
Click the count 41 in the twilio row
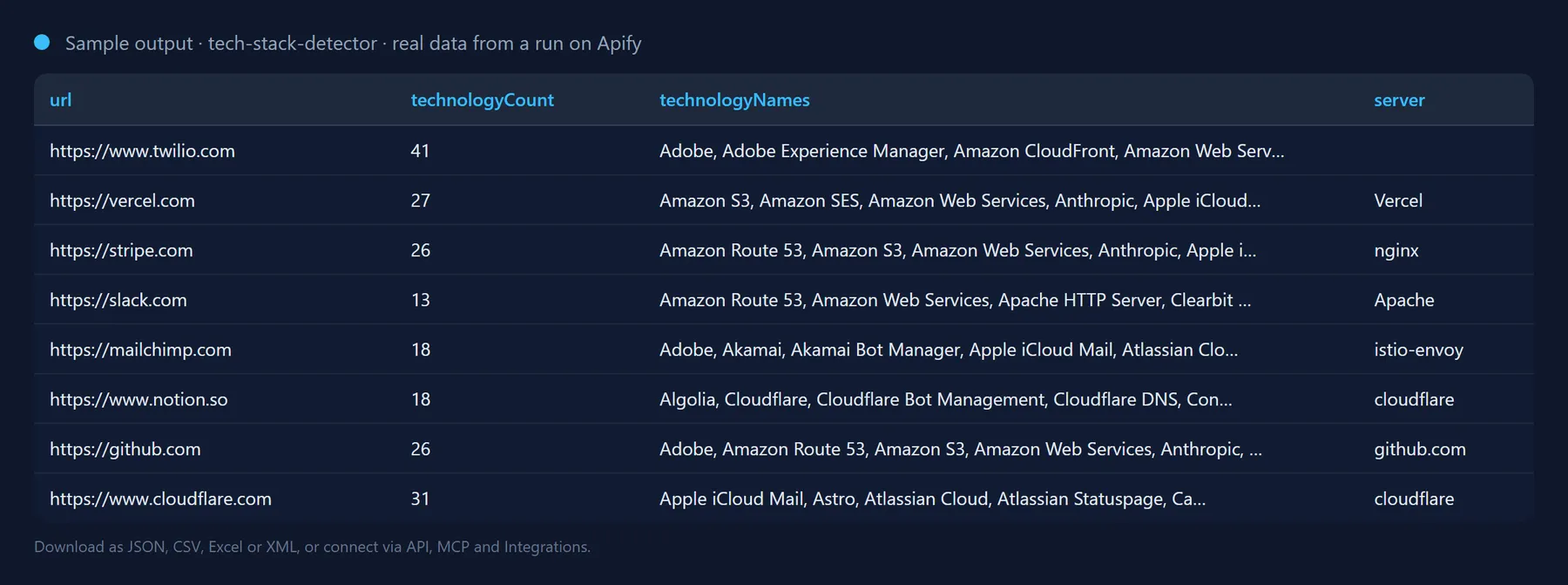(x=420, y=151)
